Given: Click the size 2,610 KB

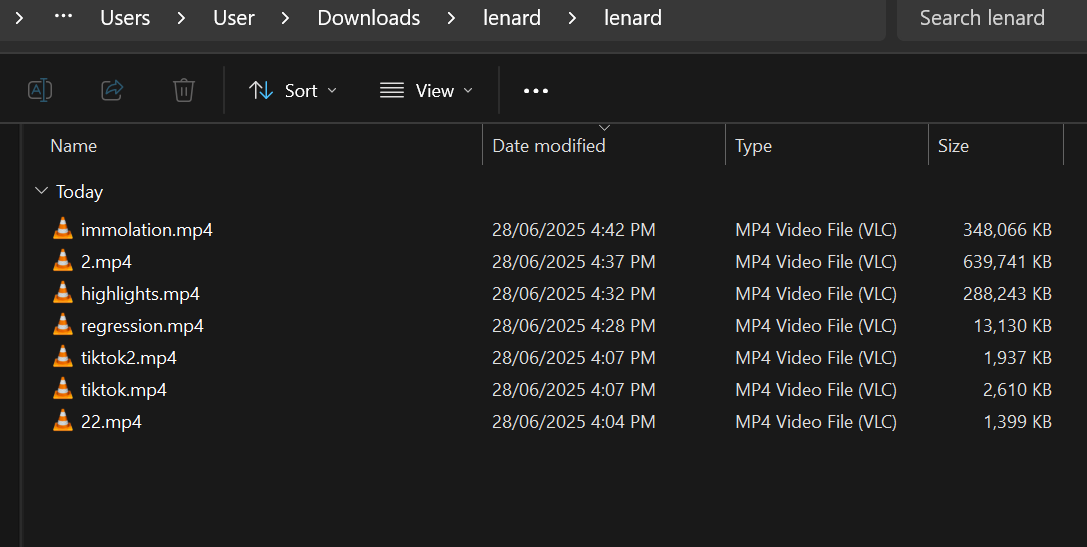Looking at the screenshot, I should click(x=1018, y=390).
